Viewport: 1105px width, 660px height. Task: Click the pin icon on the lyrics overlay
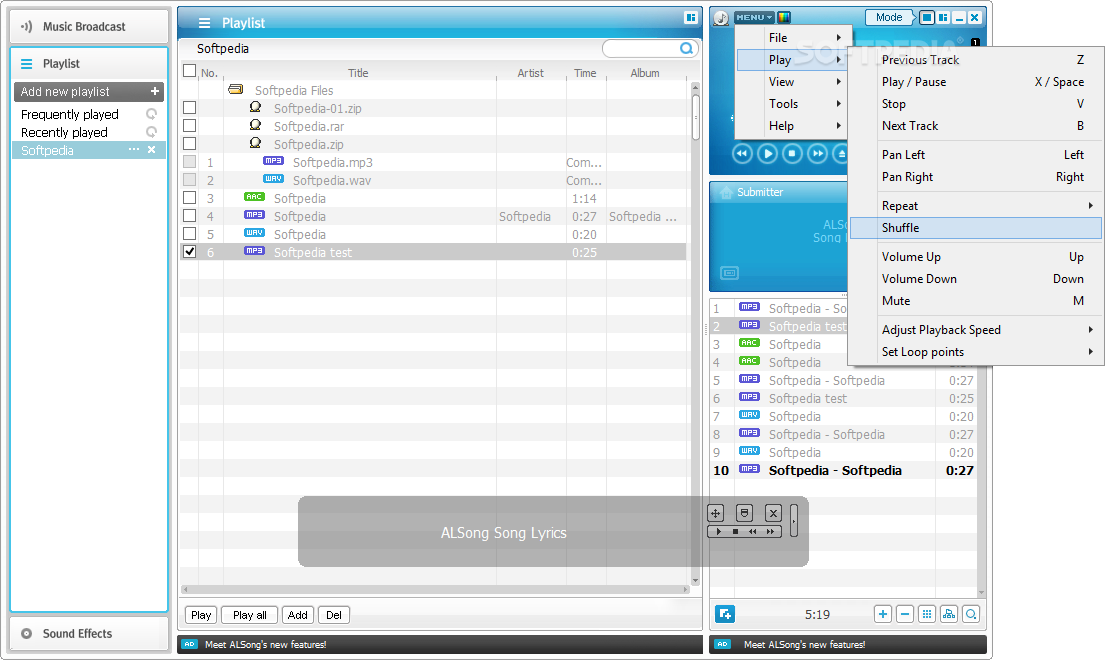pyautogui.click(x=744, y=513)
